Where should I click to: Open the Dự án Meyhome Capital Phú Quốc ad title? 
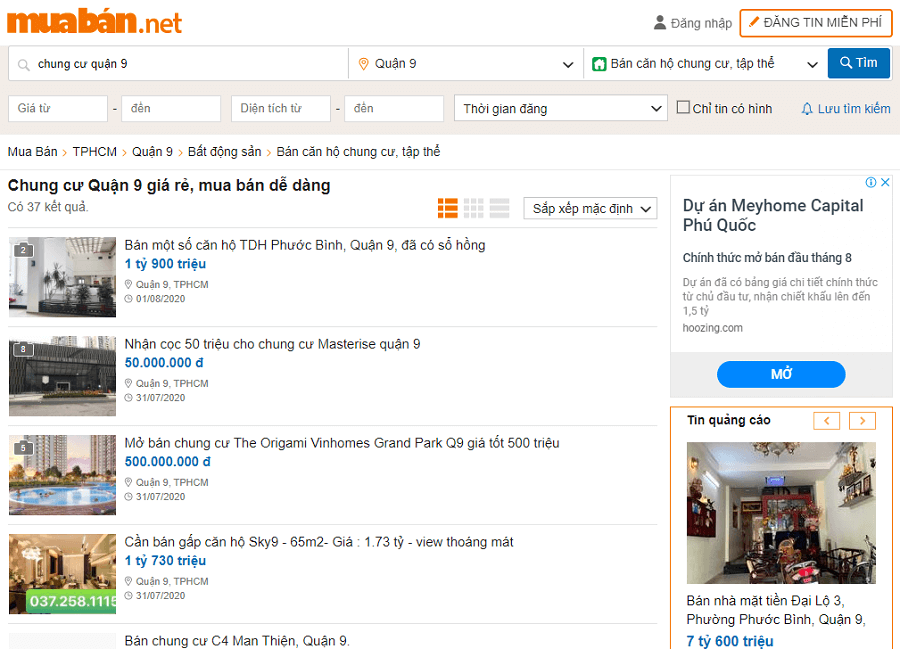(773, 215)
